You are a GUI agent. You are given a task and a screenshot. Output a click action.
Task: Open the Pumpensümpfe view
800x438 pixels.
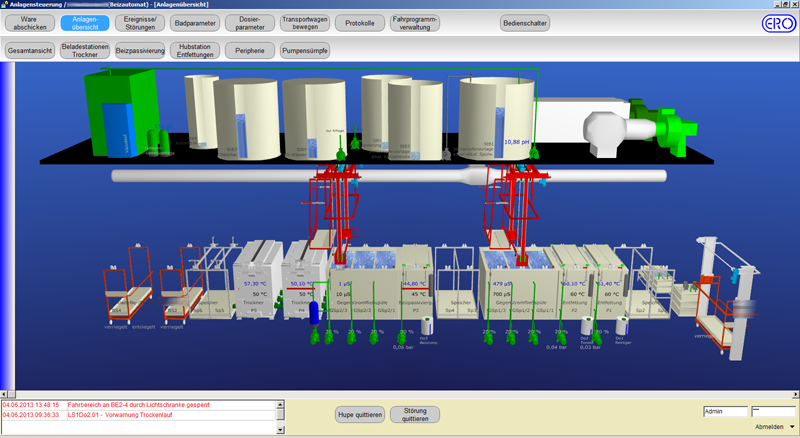tap(305, 49)
